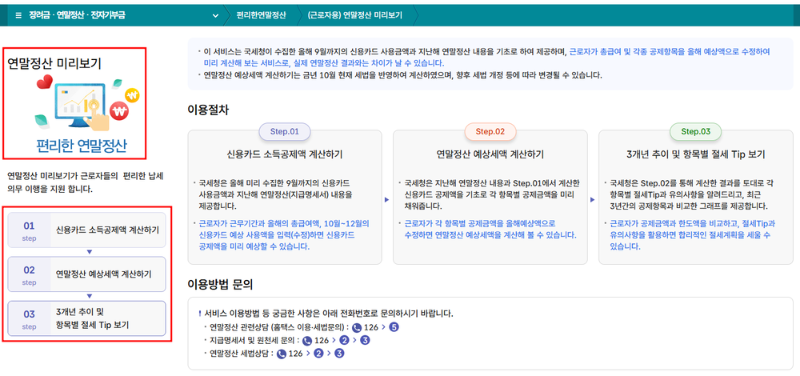Click the circled 3 icon in 지급명세서 및 원천세 row
Screen dimensions: 800x376
coord(365,340)
